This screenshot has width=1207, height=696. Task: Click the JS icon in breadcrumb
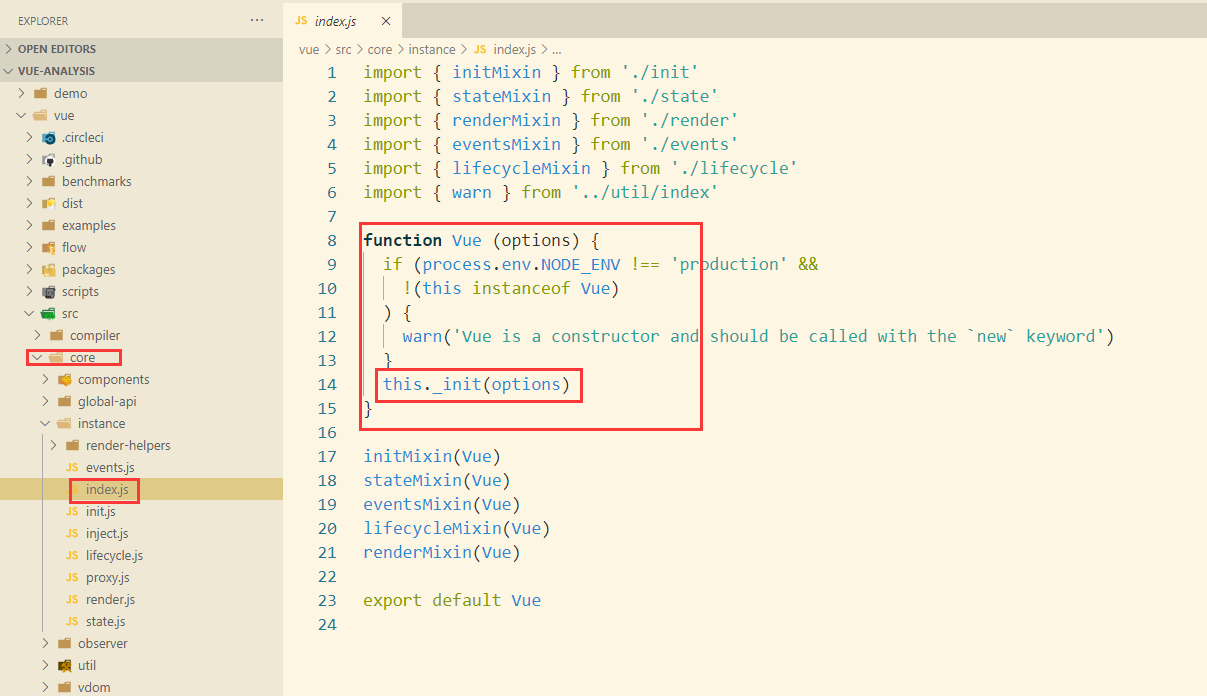click(x=480, y=49)
